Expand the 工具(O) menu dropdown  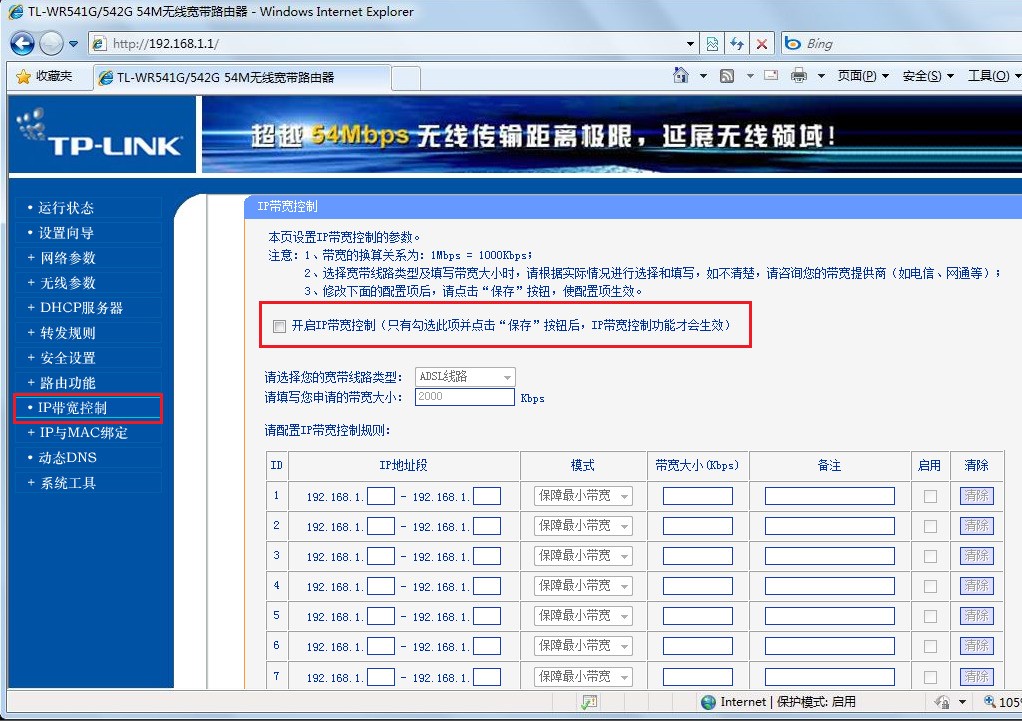point(993,76)
